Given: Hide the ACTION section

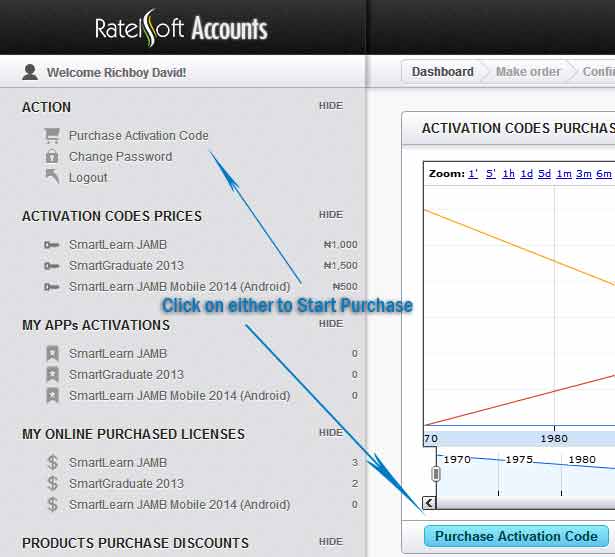Looking at the screenshot, I should [330, 106].
